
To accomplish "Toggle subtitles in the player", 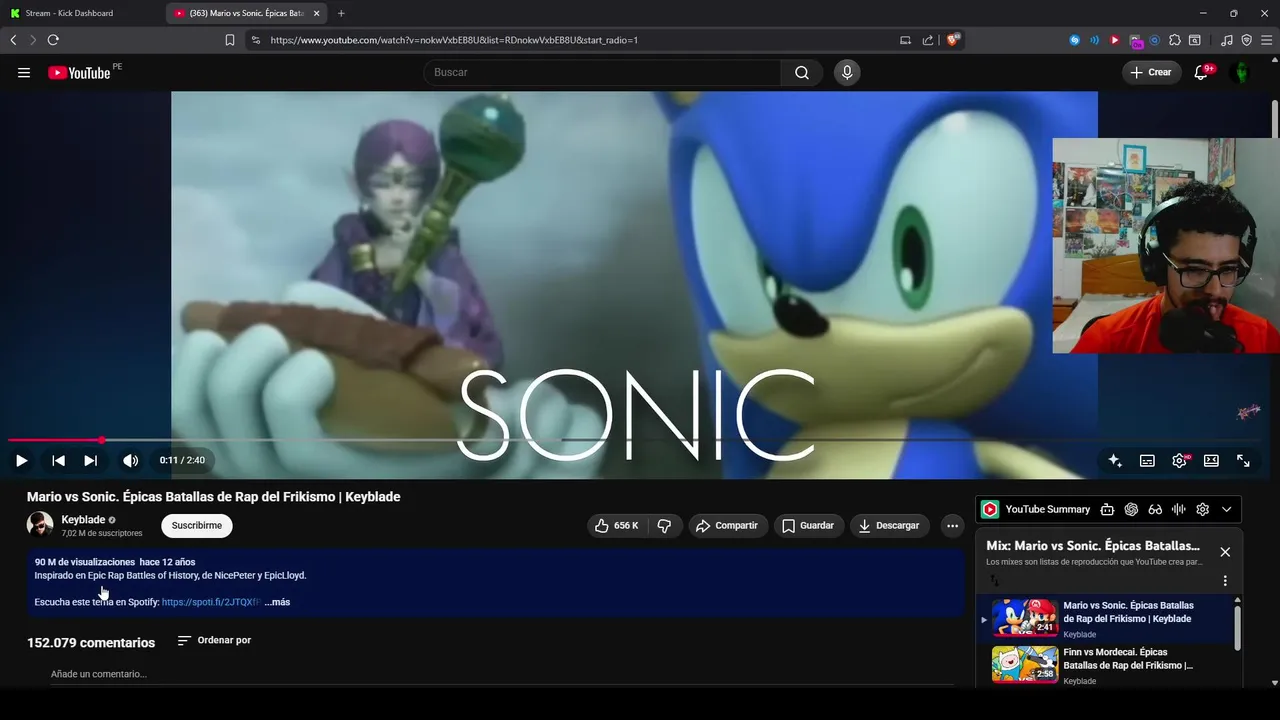I will pos(1147,460).
